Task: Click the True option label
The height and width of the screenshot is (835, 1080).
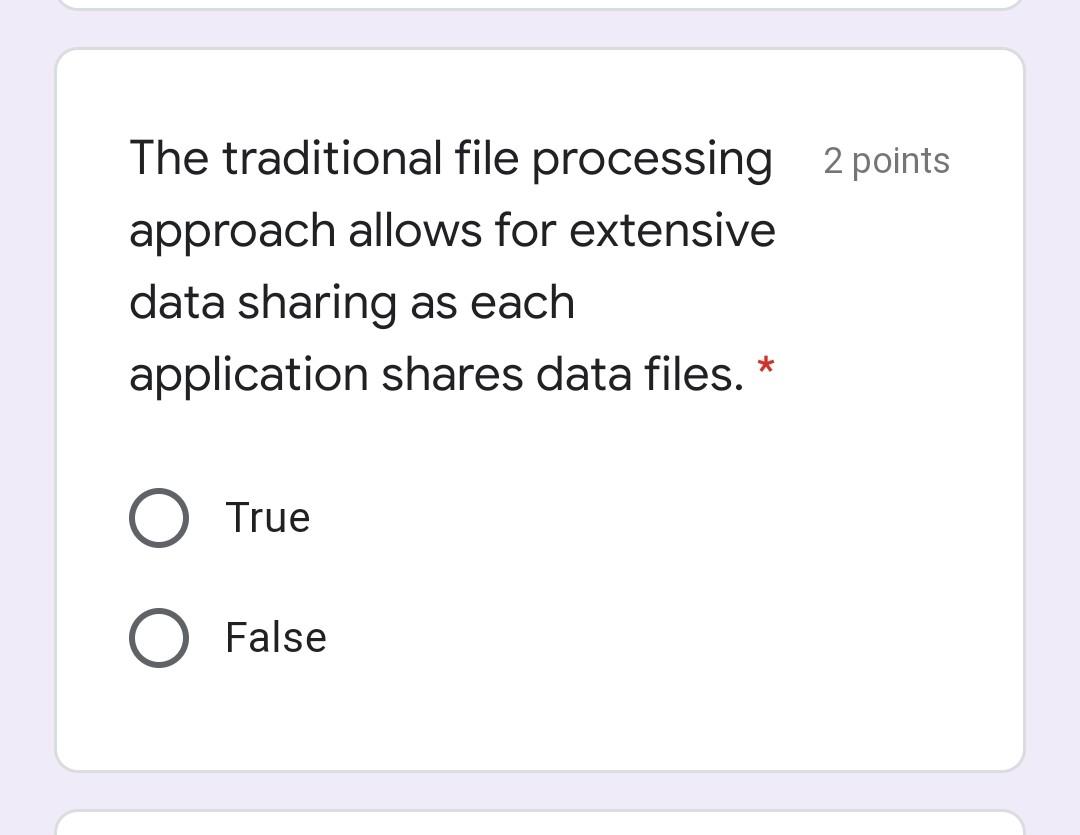Action: pyautogui.click(x=267, y=517)
